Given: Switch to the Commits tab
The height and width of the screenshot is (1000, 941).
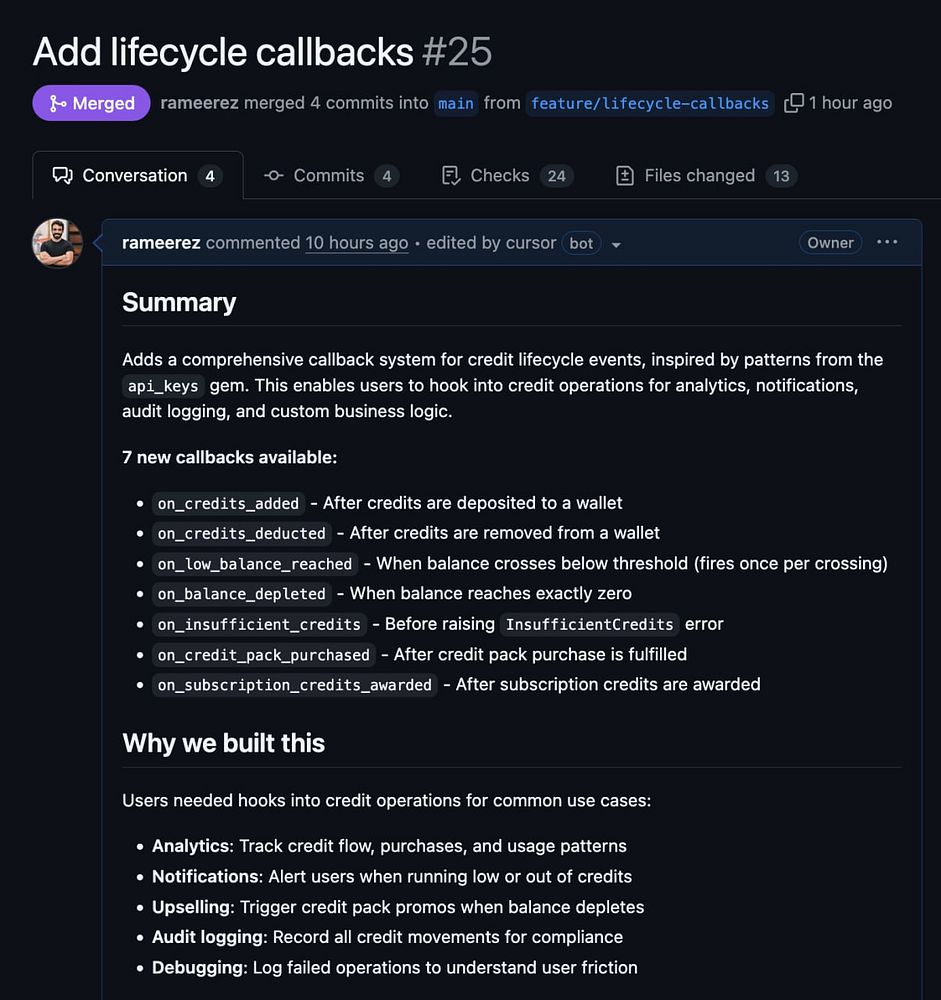Looking at the screenshot, I should pyautogui.click(x=330, y=176).
